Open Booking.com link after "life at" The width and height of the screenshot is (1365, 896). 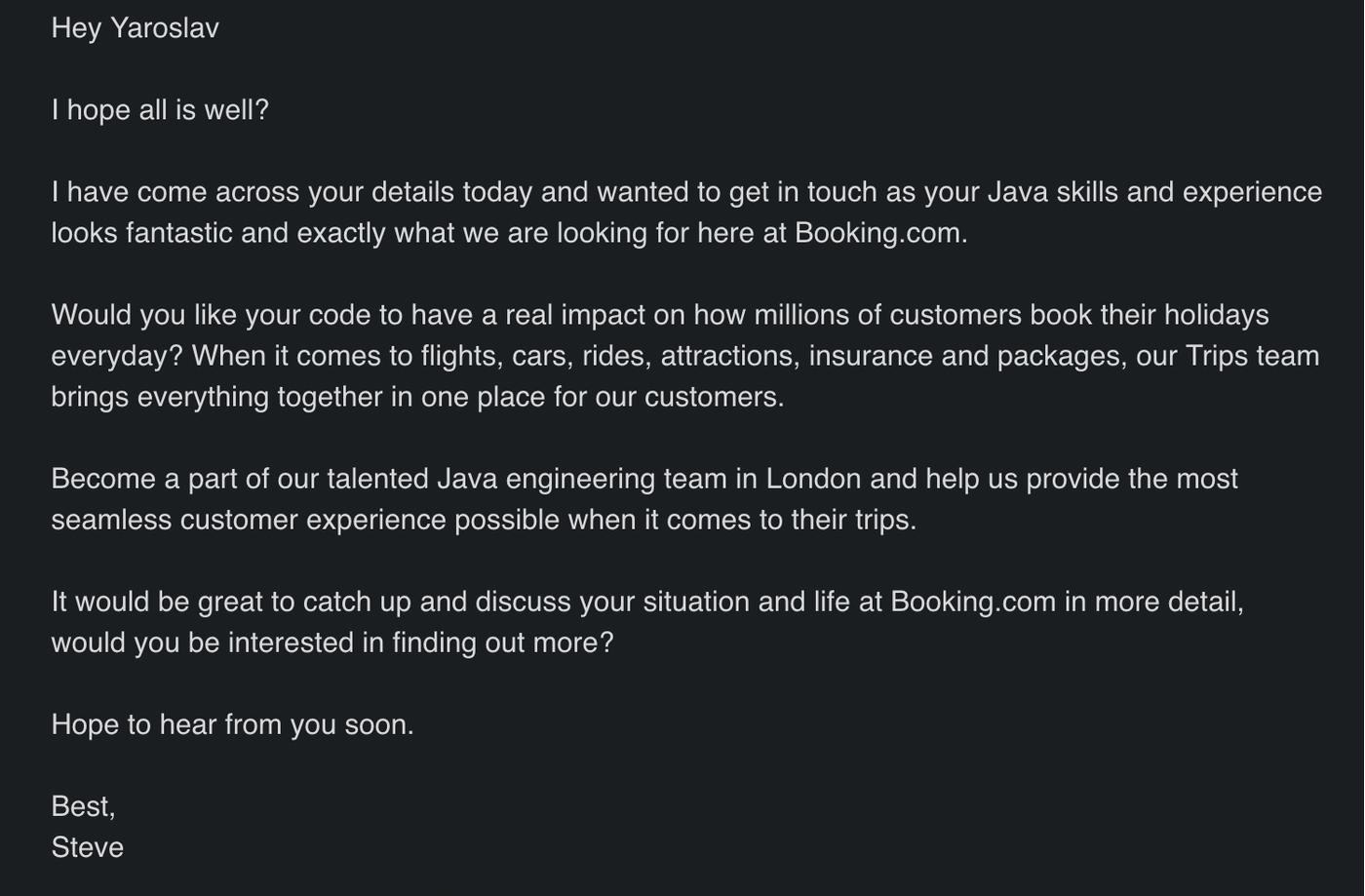pos(972,602)
